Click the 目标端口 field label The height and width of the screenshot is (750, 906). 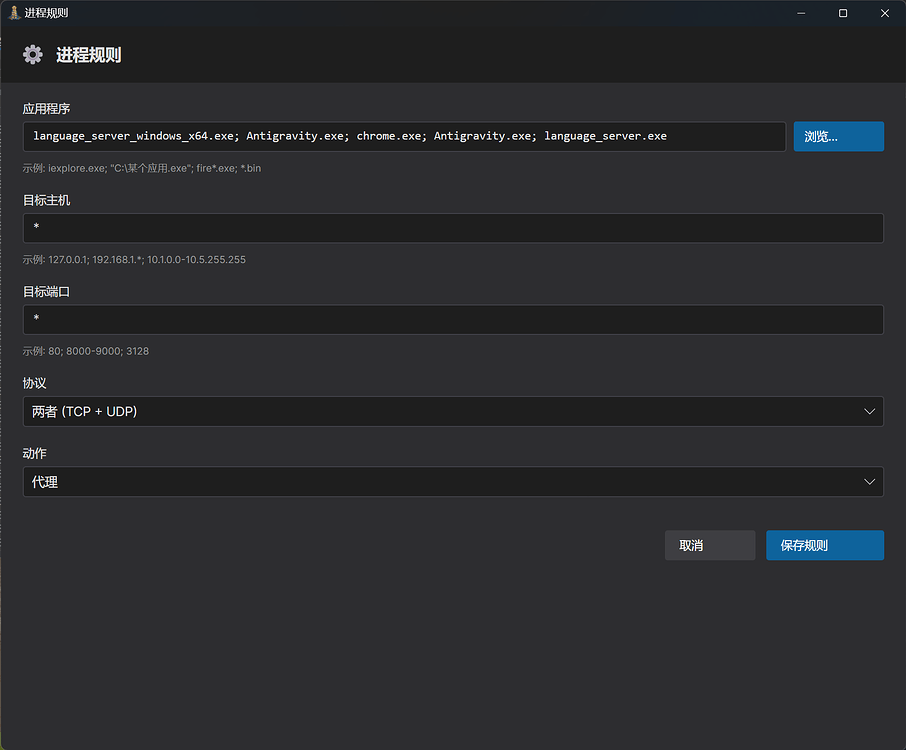[46, 292]
